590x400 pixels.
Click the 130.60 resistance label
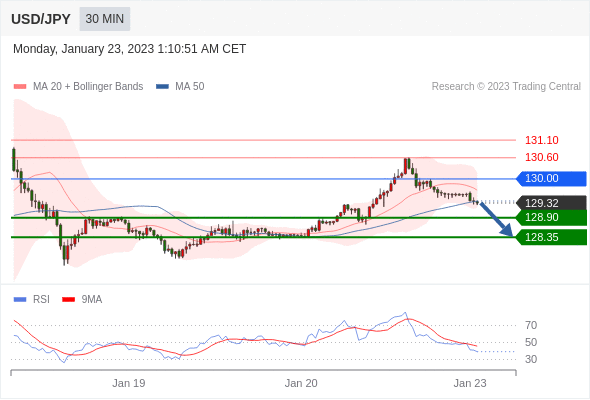click(541, 157)
